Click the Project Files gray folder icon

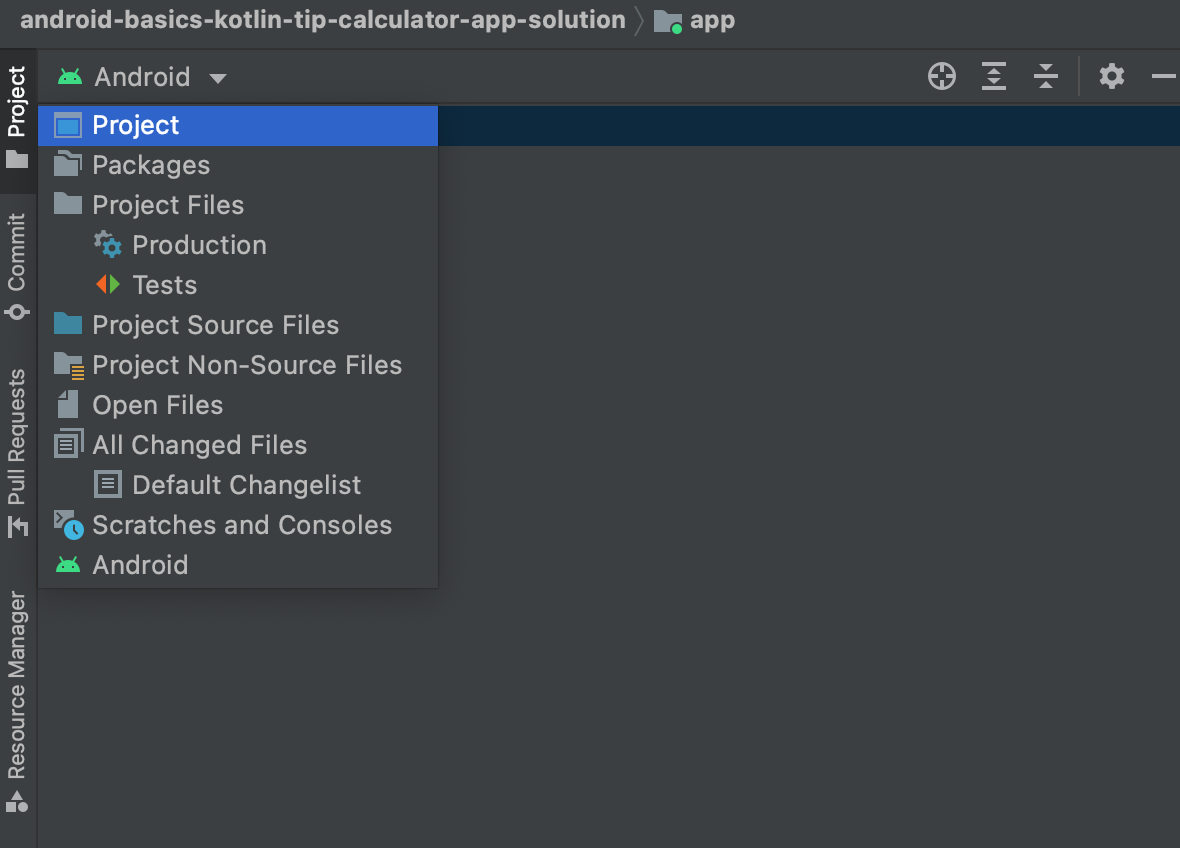68,203
